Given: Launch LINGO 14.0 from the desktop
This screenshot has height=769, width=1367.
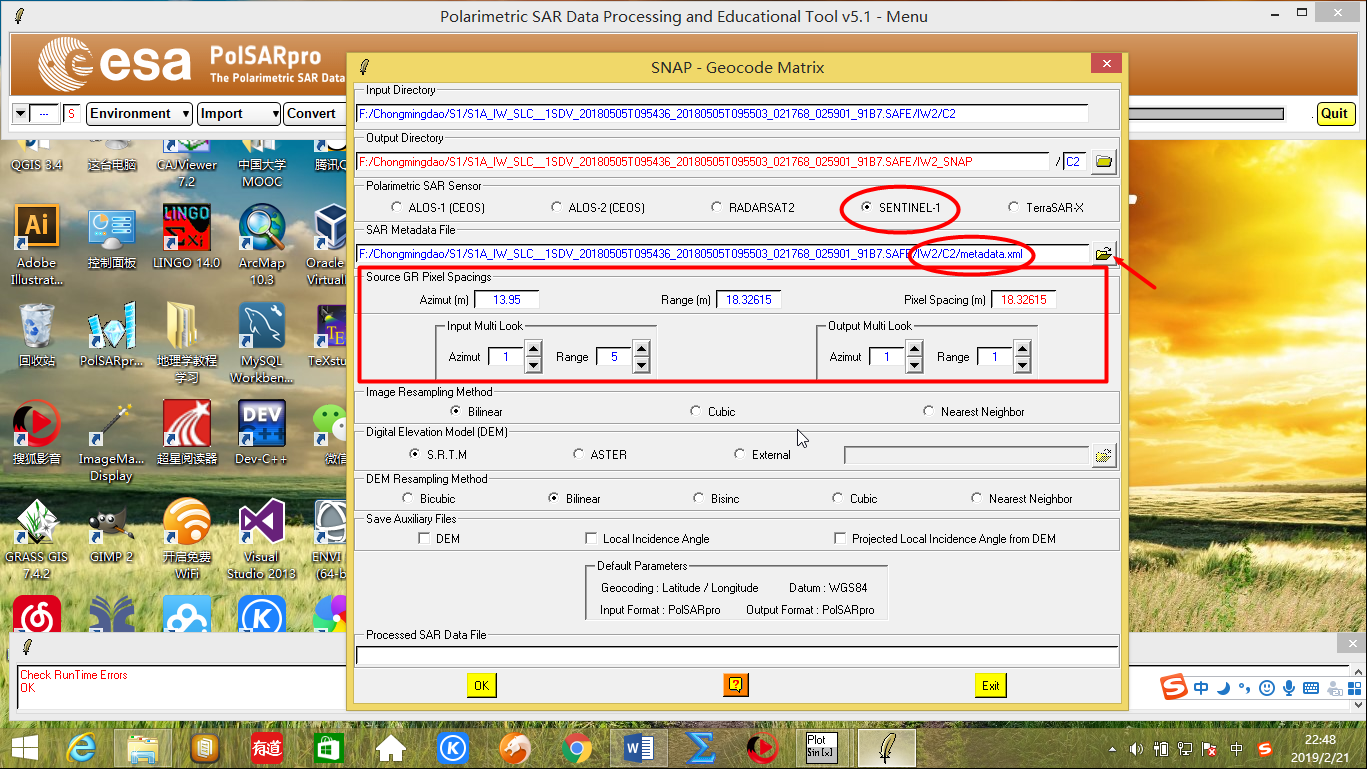Looking at the screenshot, I should [x=186, y=237].
